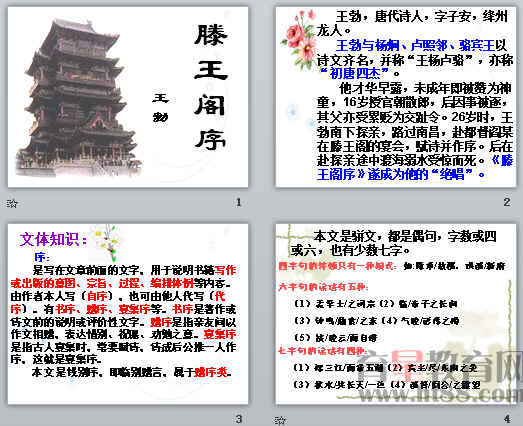Click slide number 3 label

(x=238, y=419)
